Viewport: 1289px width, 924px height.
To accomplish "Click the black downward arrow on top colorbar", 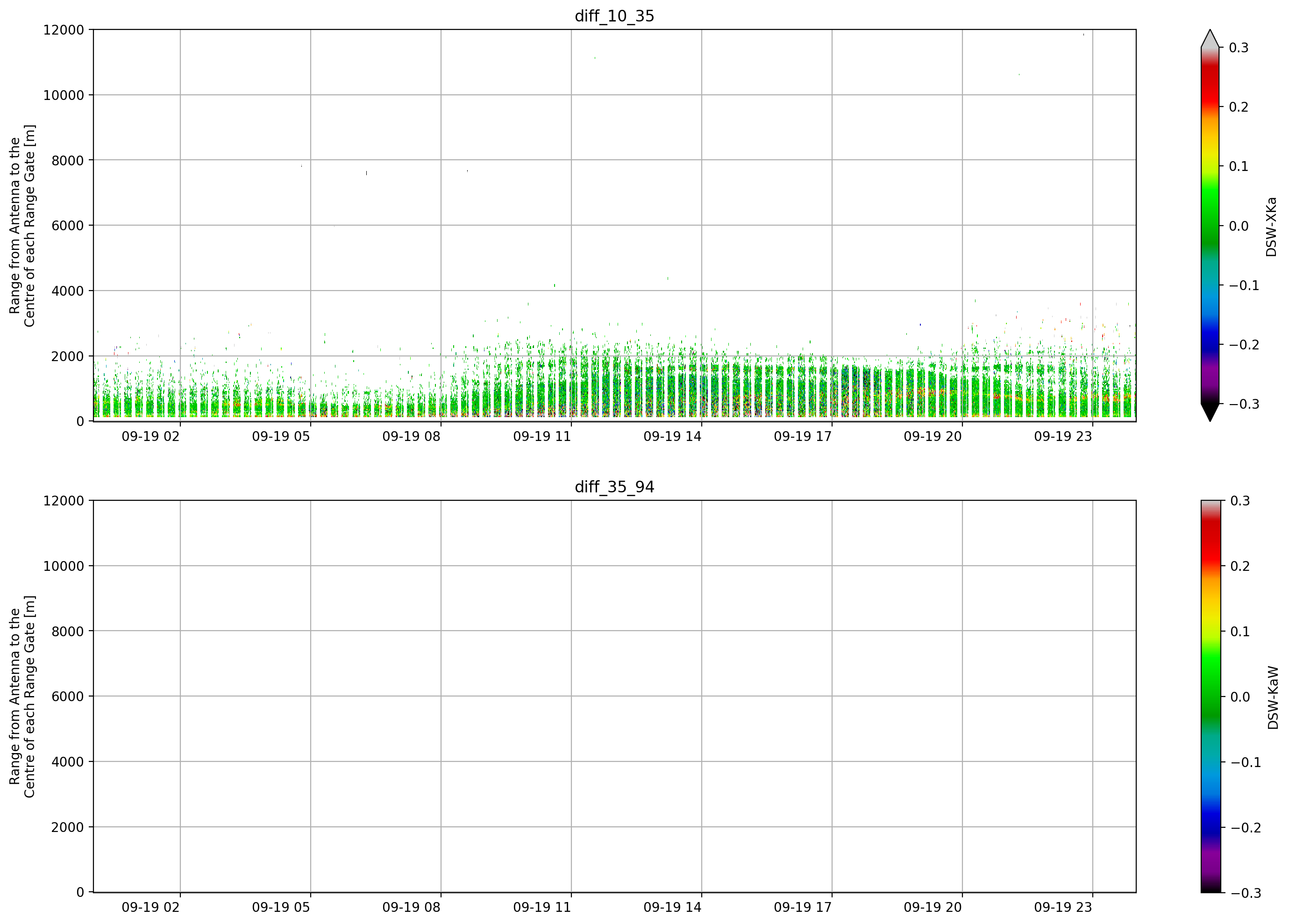I will [x=1210, y=412].
